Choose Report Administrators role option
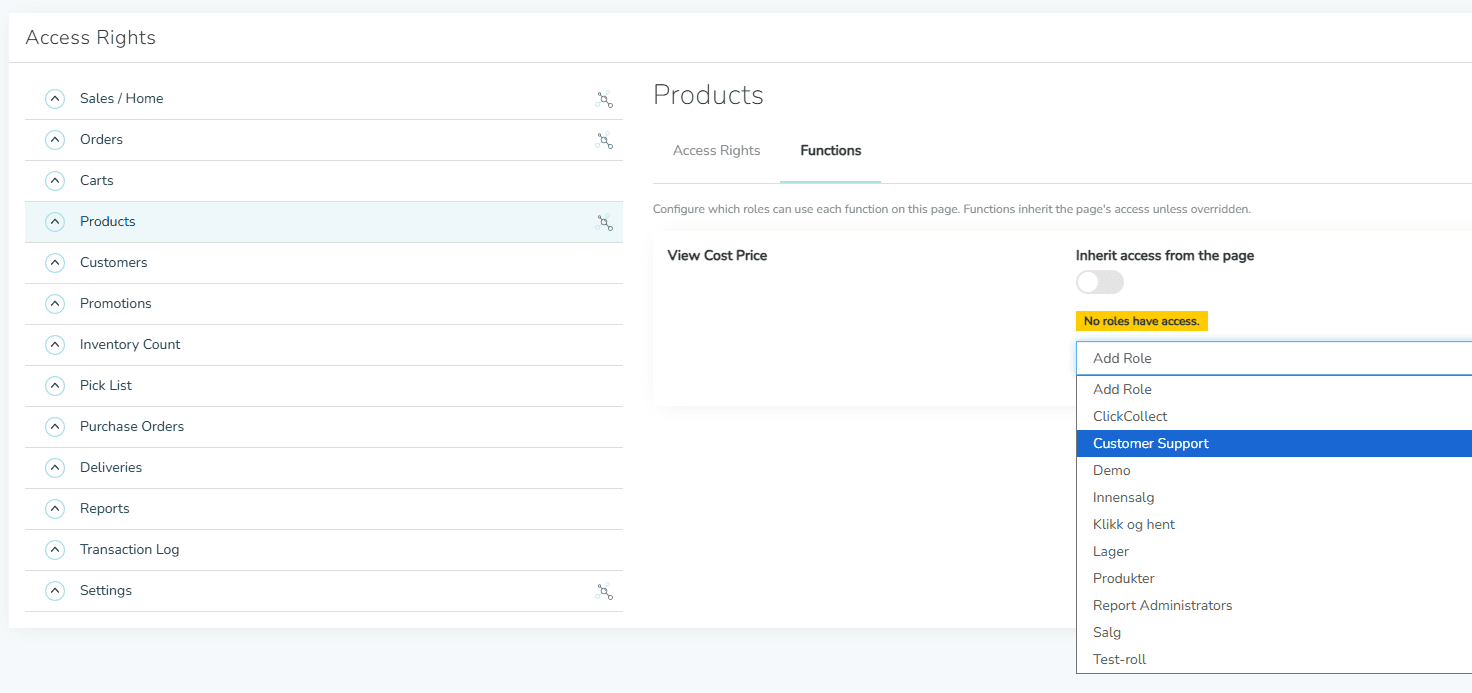 pos(1274,606)
